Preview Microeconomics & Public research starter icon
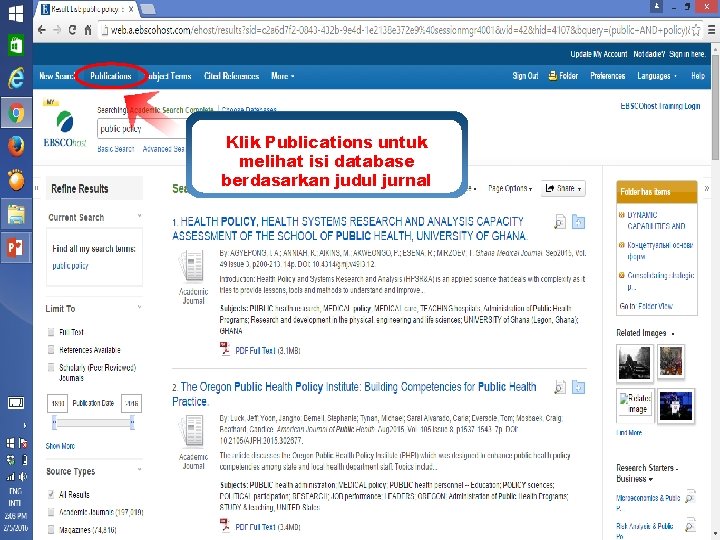 [689, 496]
